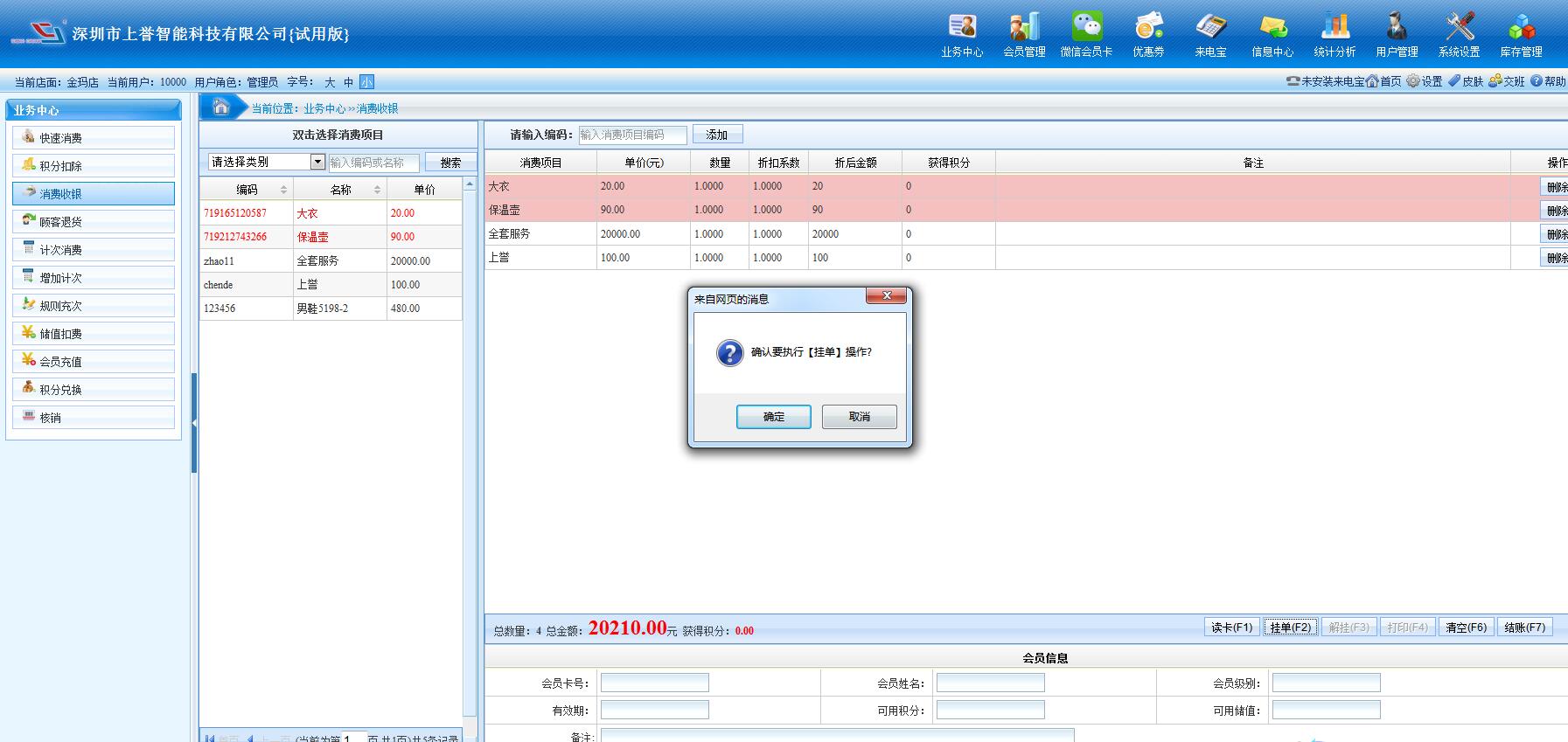Confirm the dialog with 确定
The height and width of the screenshot is (742, 1568).
point(773,417)
